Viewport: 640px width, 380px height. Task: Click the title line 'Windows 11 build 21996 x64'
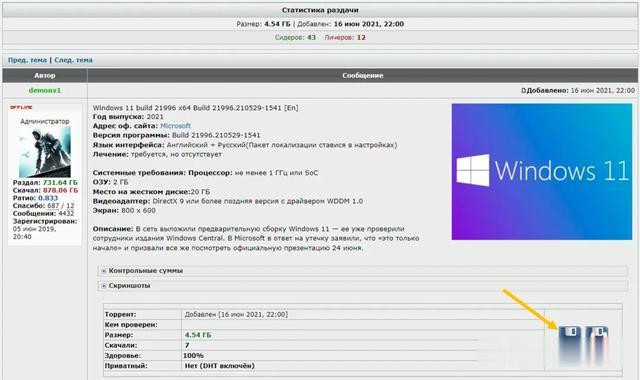[196, 108]
